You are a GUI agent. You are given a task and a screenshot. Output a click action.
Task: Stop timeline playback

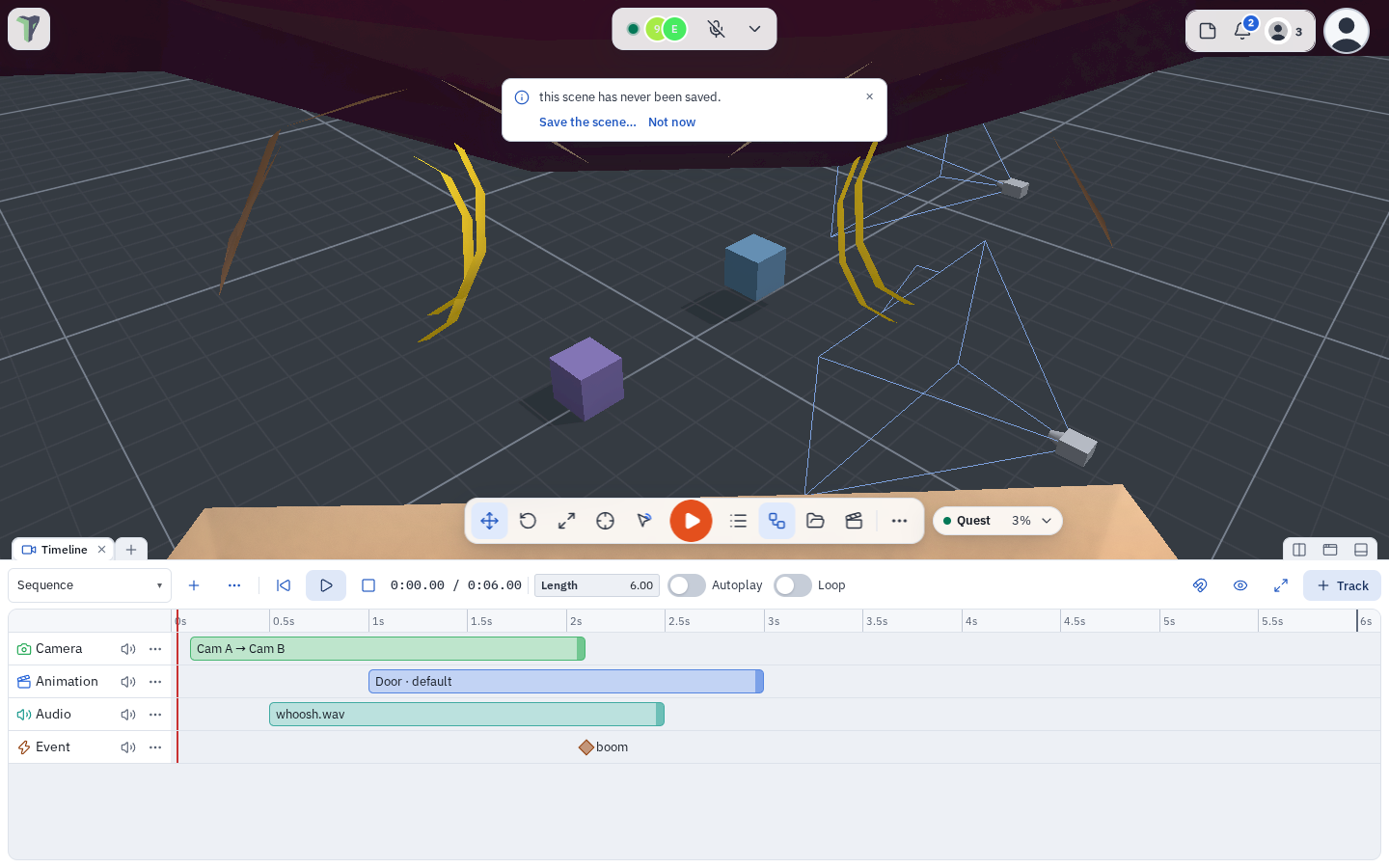(x=368, y=585)
